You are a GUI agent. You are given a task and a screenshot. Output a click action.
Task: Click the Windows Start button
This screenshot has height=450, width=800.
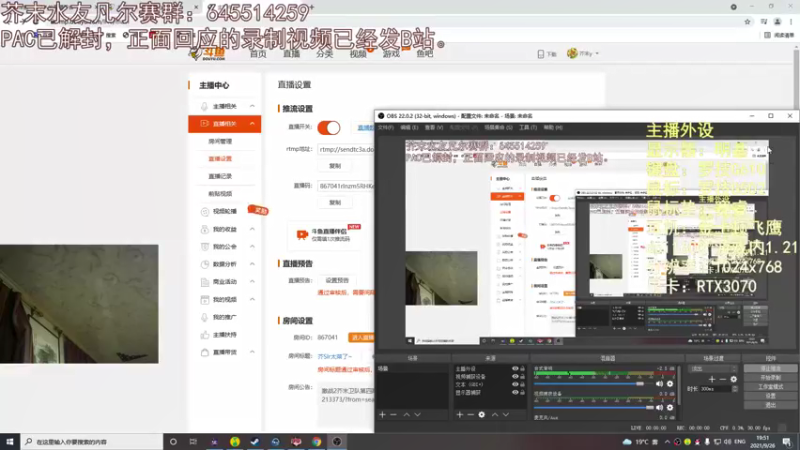point(10,442)
